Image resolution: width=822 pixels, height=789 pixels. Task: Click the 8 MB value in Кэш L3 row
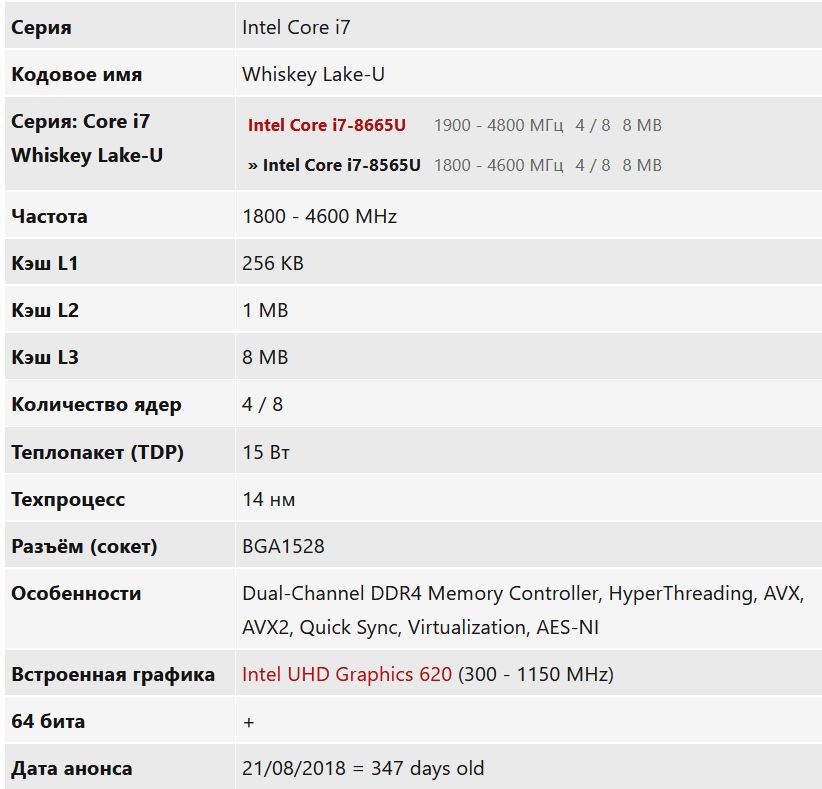tap(265, 357)
